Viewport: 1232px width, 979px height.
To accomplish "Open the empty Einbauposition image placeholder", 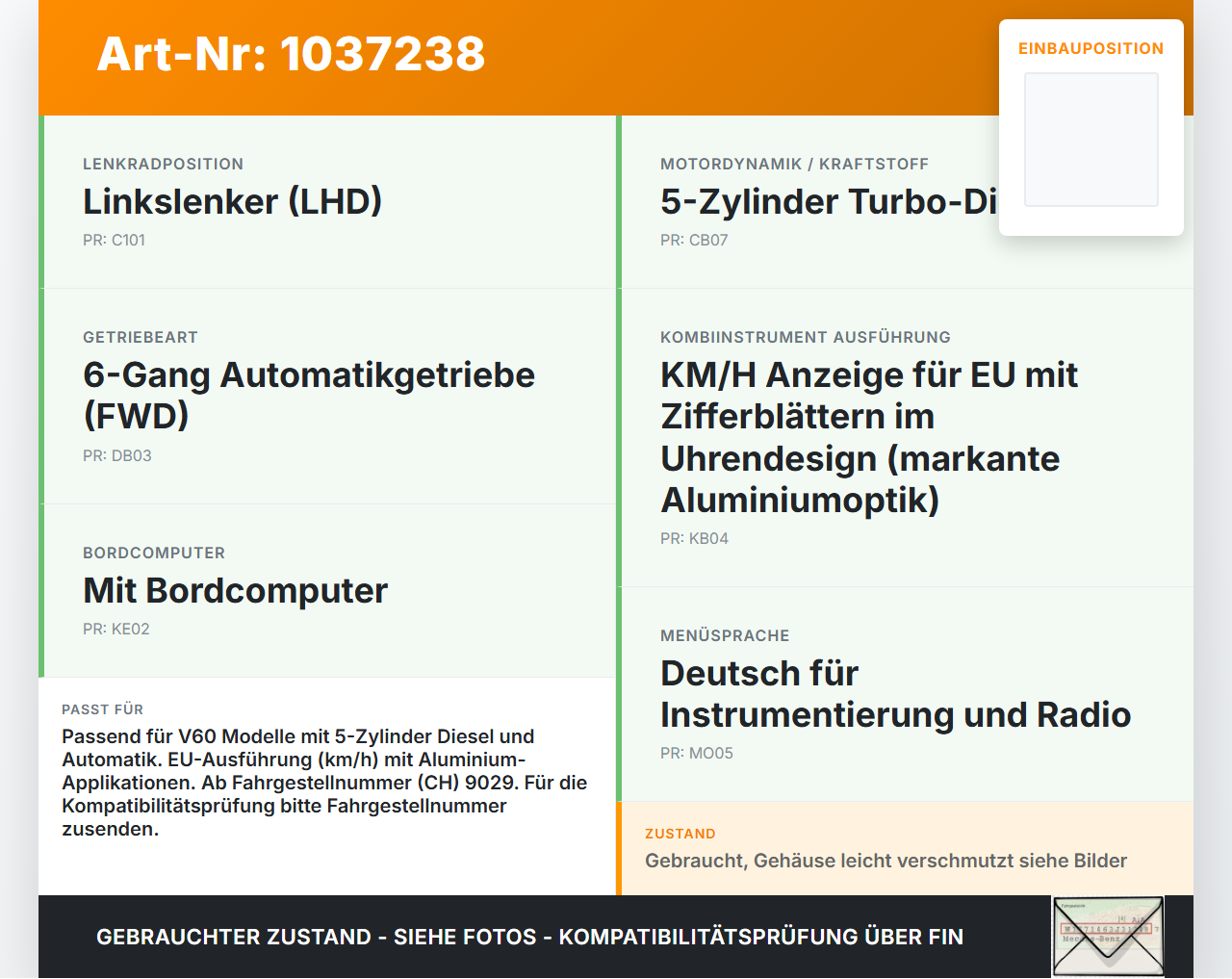I will point(1091,140).
